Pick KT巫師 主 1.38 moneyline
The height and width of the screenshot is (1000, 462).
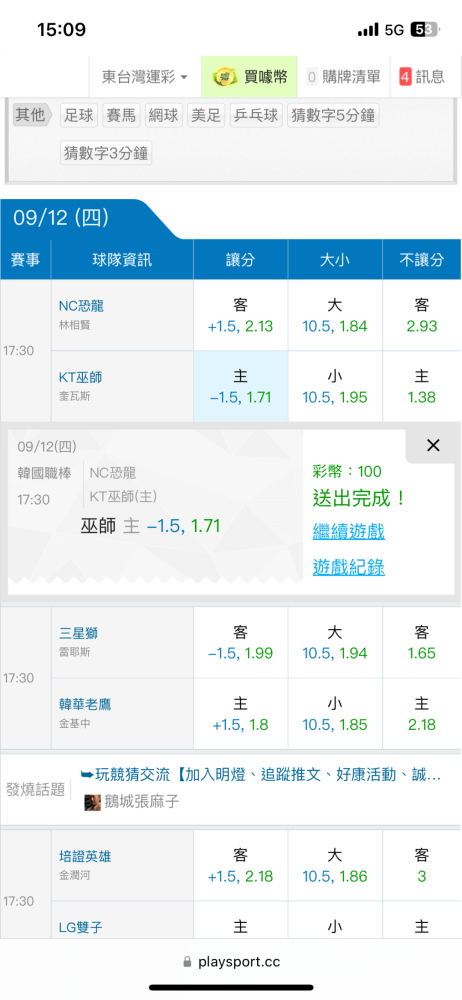[422, 386]
